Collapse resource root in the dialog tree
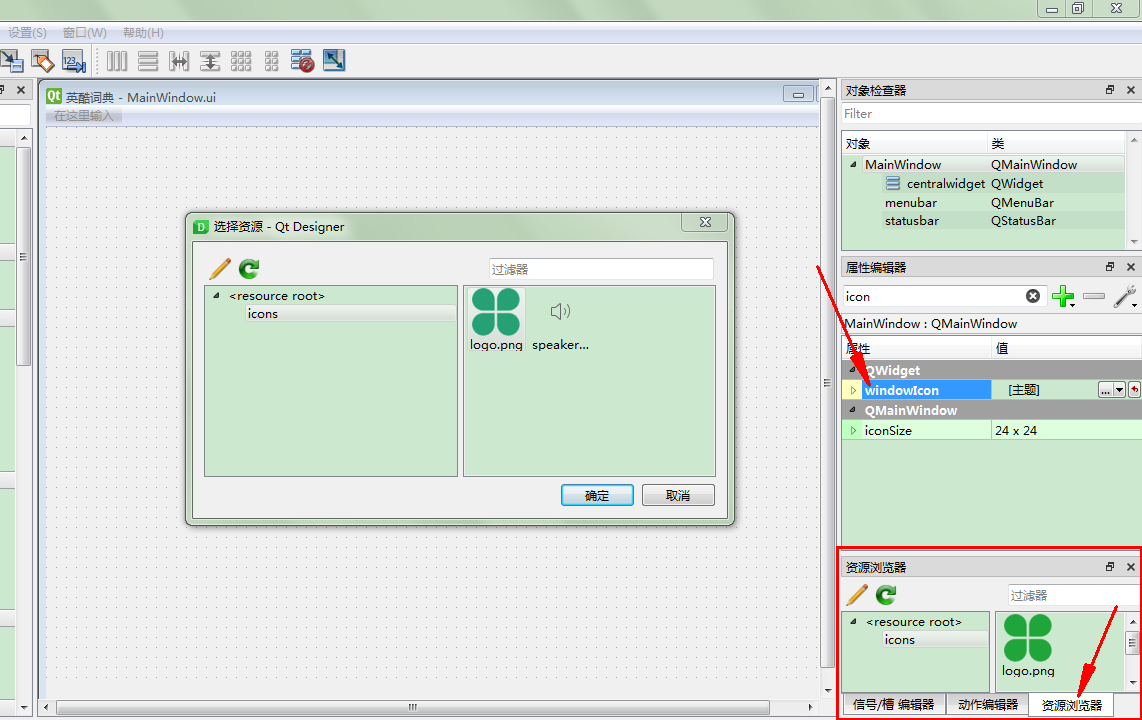 coord(216,296)
